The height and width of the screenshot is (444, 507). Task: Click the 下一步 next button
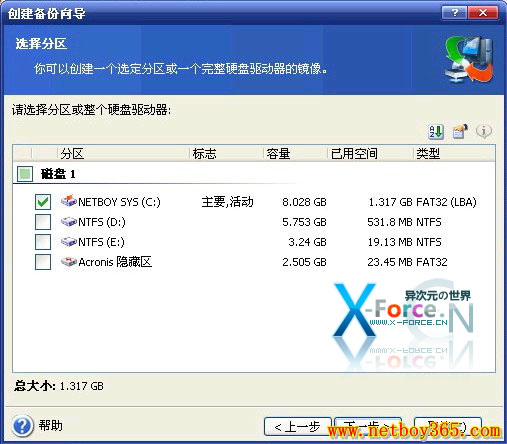point(368,426)
